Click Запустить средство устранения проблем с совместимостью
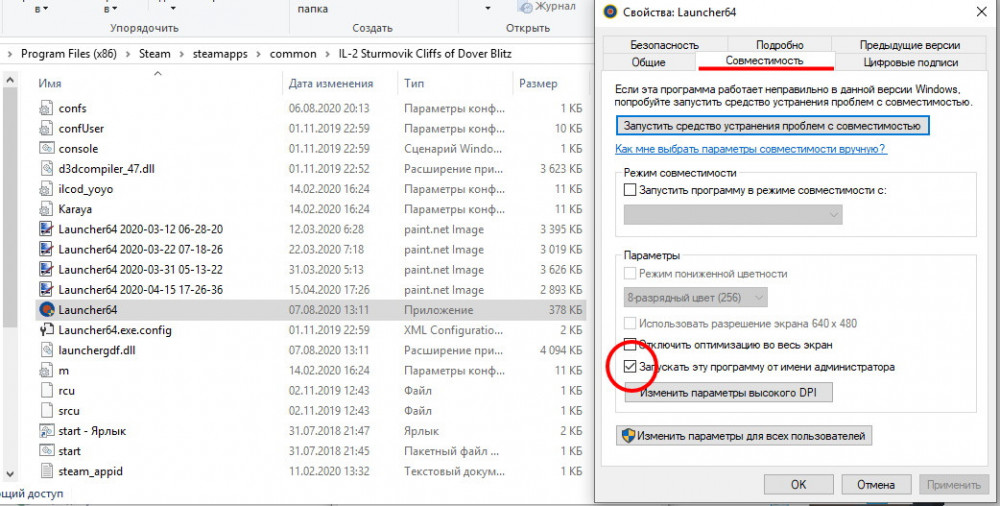The image size is (1000, 506). (x=773, y=126)
